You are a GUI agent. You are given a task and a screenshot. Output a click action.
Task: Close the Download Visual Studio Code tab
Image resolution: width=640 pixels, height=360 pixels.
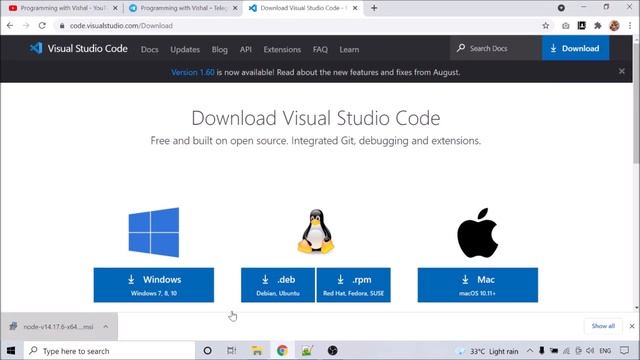point(355,8)
